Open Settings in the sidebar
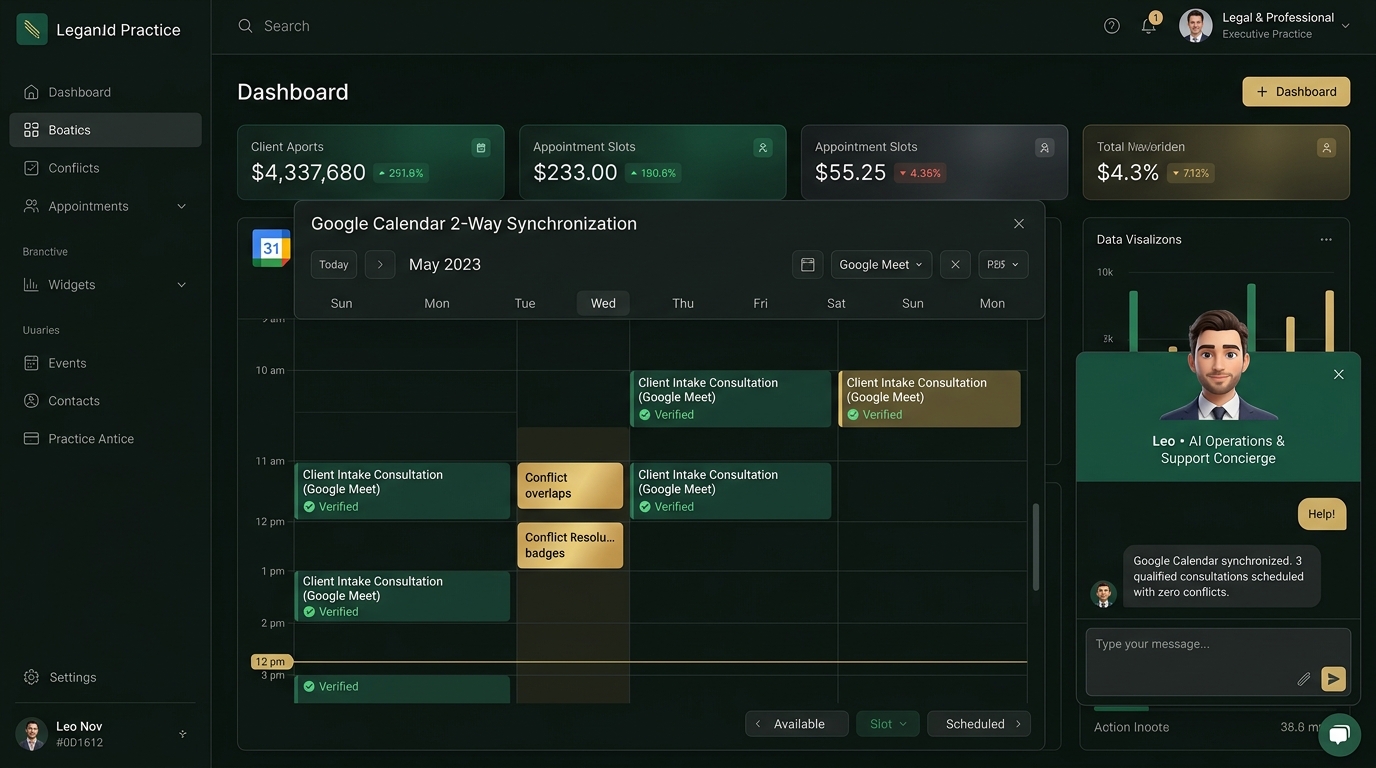The height and width of the screenshot is (768, 1376). 105,677
